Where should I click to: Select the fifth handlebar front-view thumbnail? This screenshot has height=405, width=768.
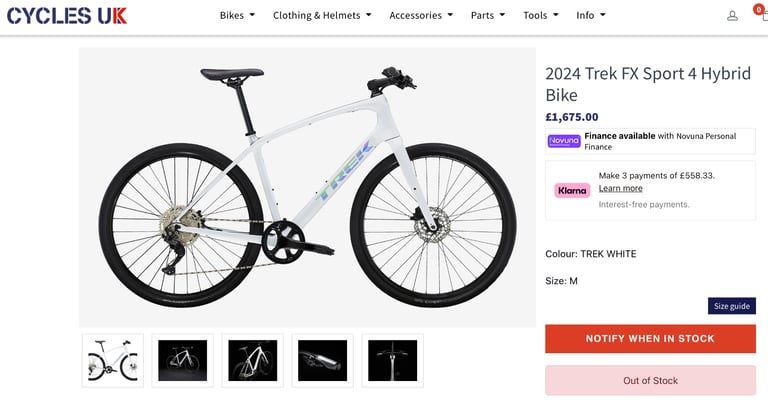coord(393,360)
